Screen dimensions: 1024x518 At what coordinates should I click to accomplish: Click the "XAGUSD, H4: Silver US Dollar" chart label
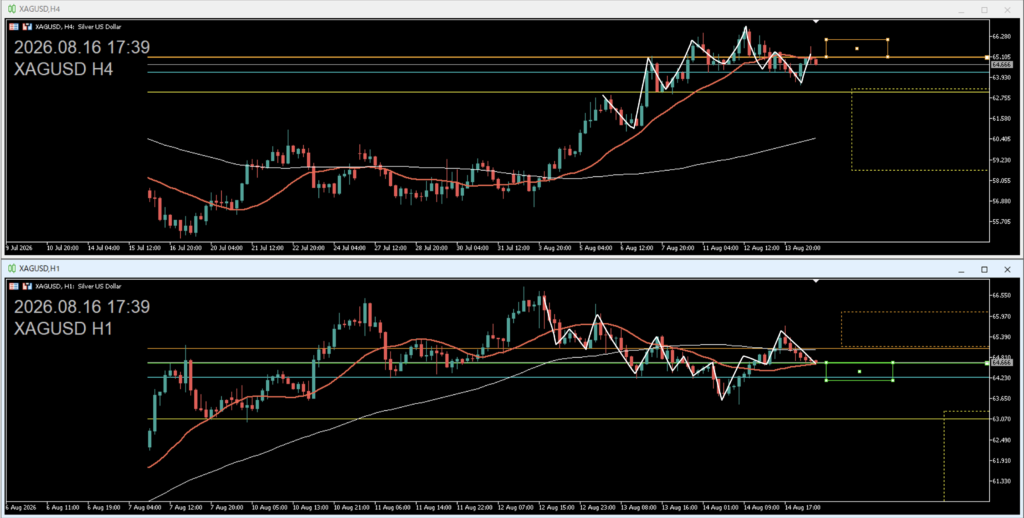(x=78, y=27)
